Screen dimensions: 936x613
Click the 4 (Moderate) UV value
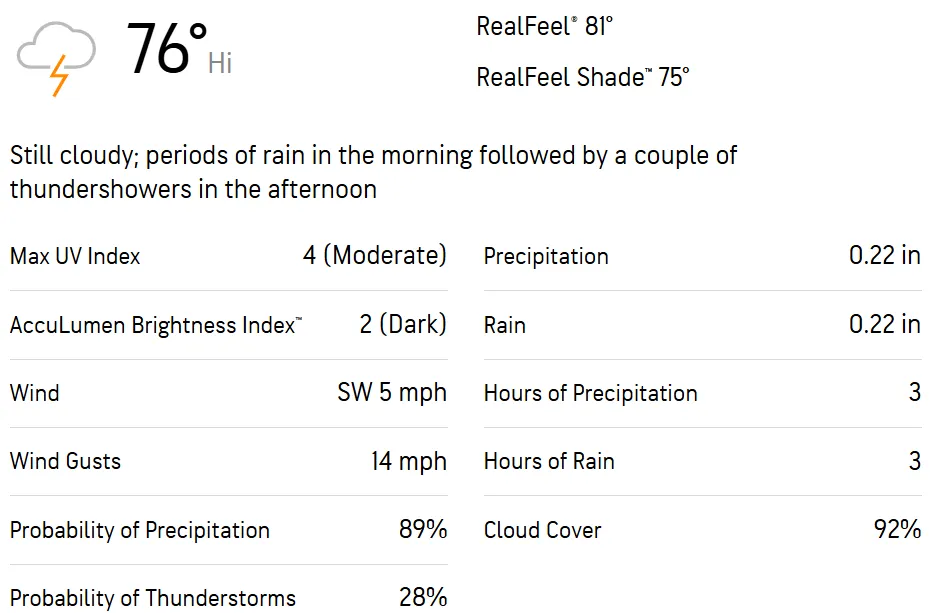[x=375, y=256]
